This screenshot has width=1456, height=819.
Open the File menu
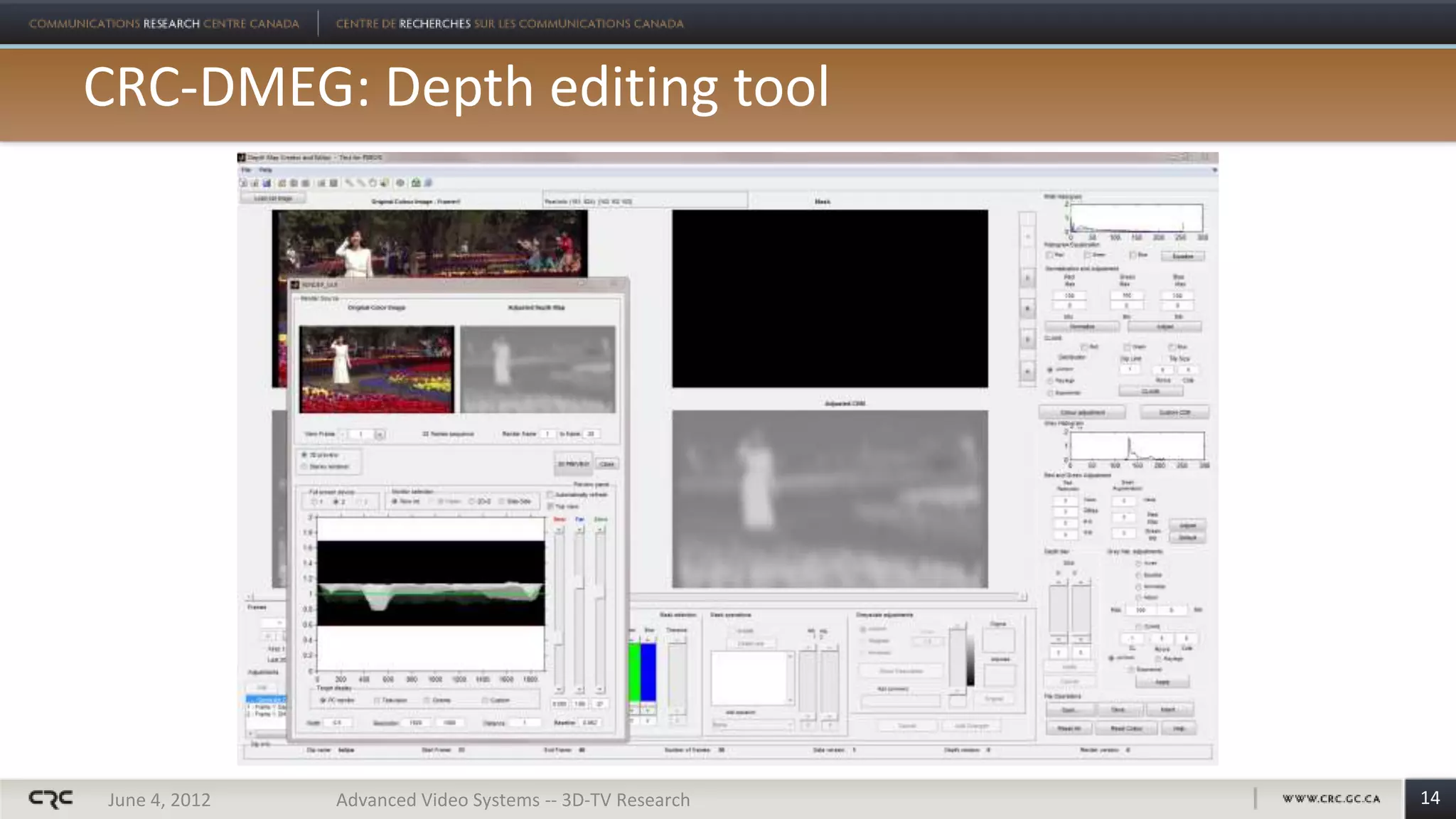(246, 171)
